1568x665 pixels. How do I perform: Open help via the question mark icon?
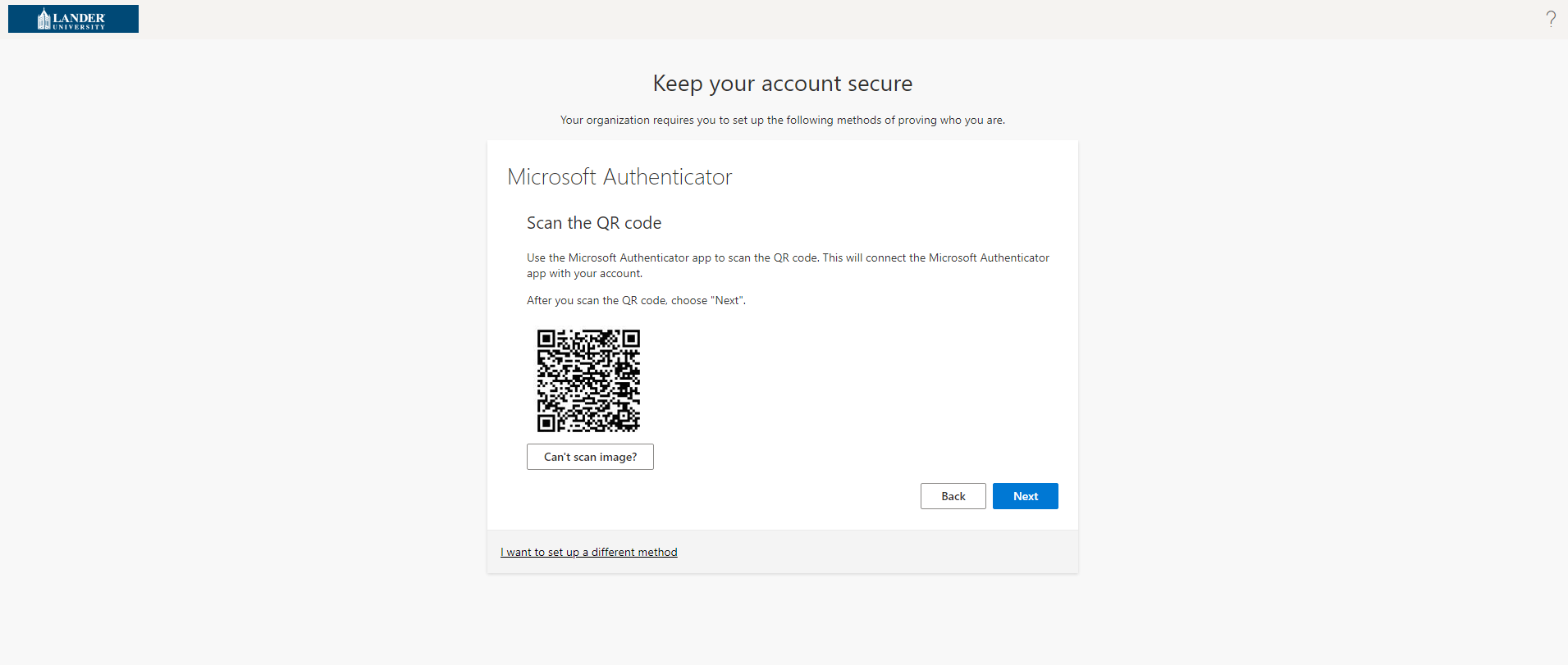pyautogui.click(x=1550, y=19)
